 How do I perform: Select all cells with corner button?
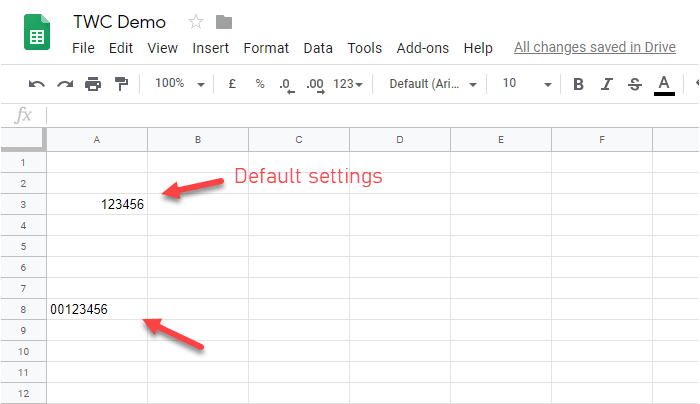(23, 140)
